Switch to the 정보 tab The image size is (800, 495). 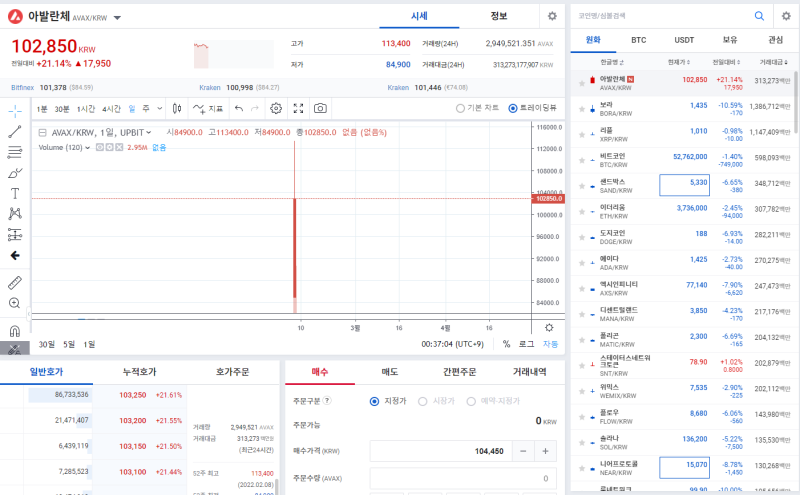click(x=498, y=16)
